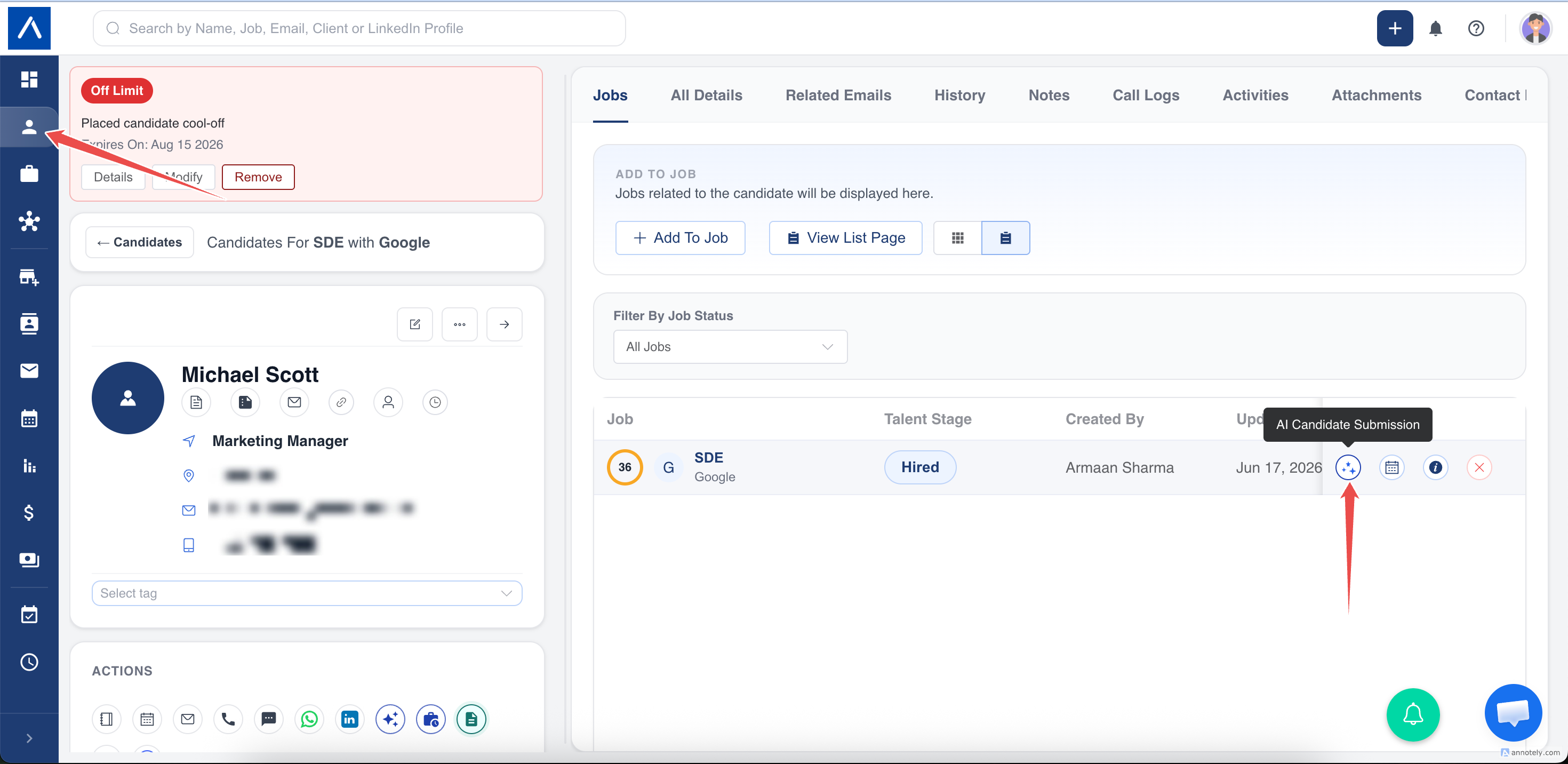Viewport: 1568px width, 764px height.
Task: Open the storefront plus icon in the sidebar
Action: [x=29, y=277]
